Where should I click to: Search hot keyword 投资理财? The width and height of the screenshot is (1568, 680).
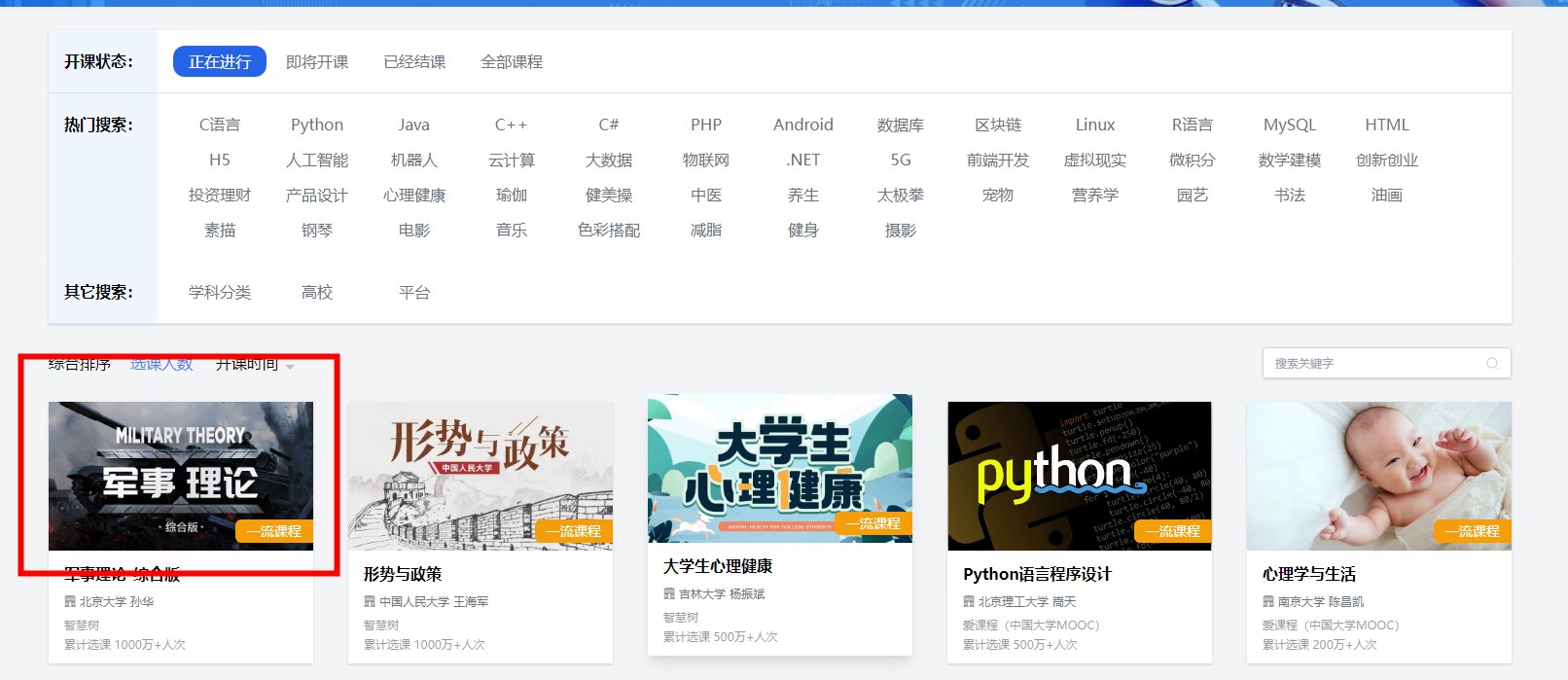[x=220, y=195]
